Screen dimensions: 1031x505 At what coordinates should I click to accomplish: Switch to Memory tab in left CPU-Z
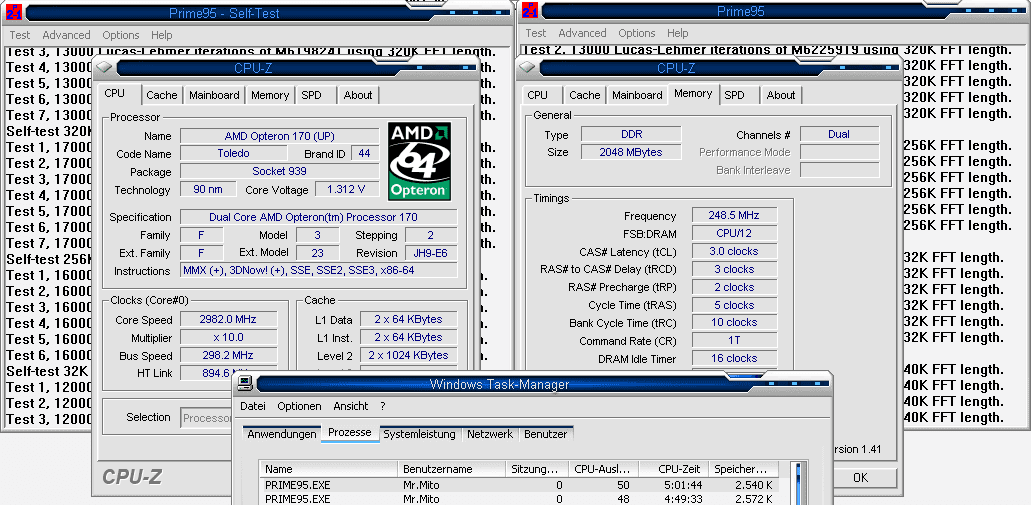pyautogui.click(x=270, y=95)
